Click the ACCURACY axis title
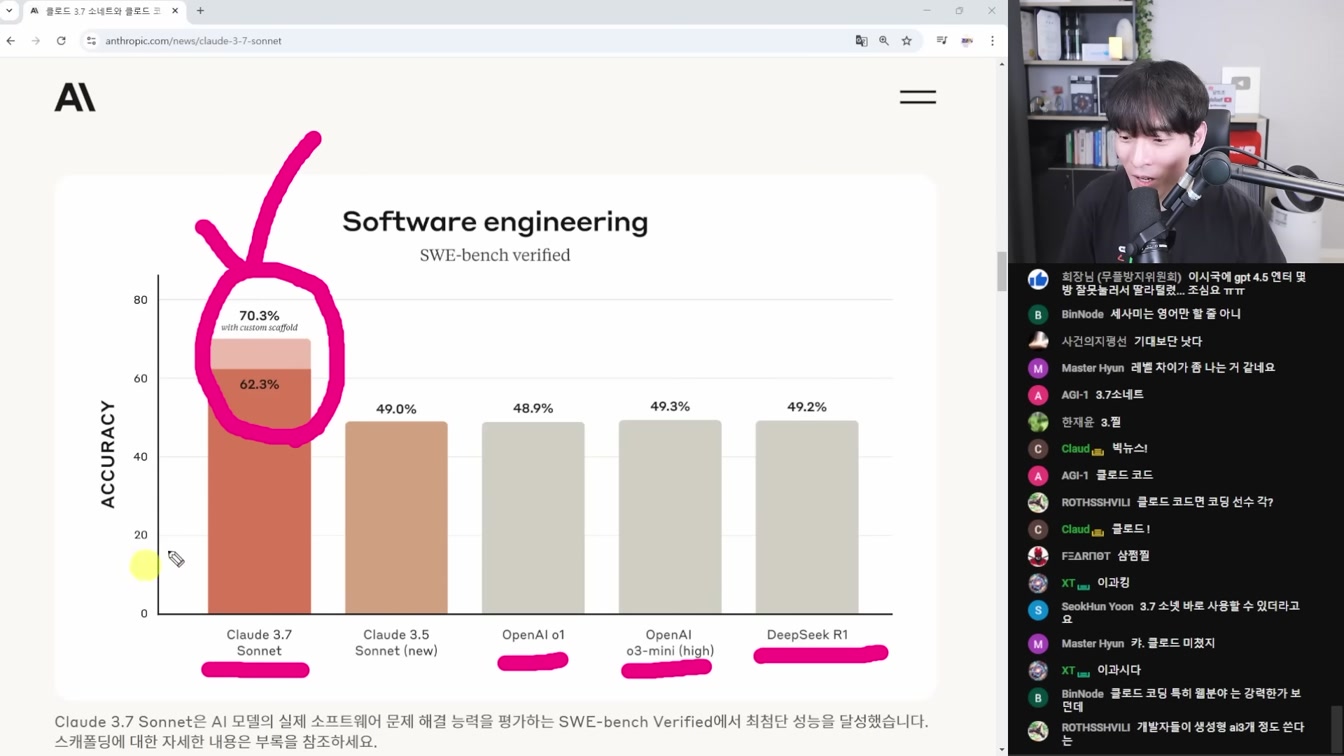The width and height of the screenshot is (1344, 756). [108, 455]
